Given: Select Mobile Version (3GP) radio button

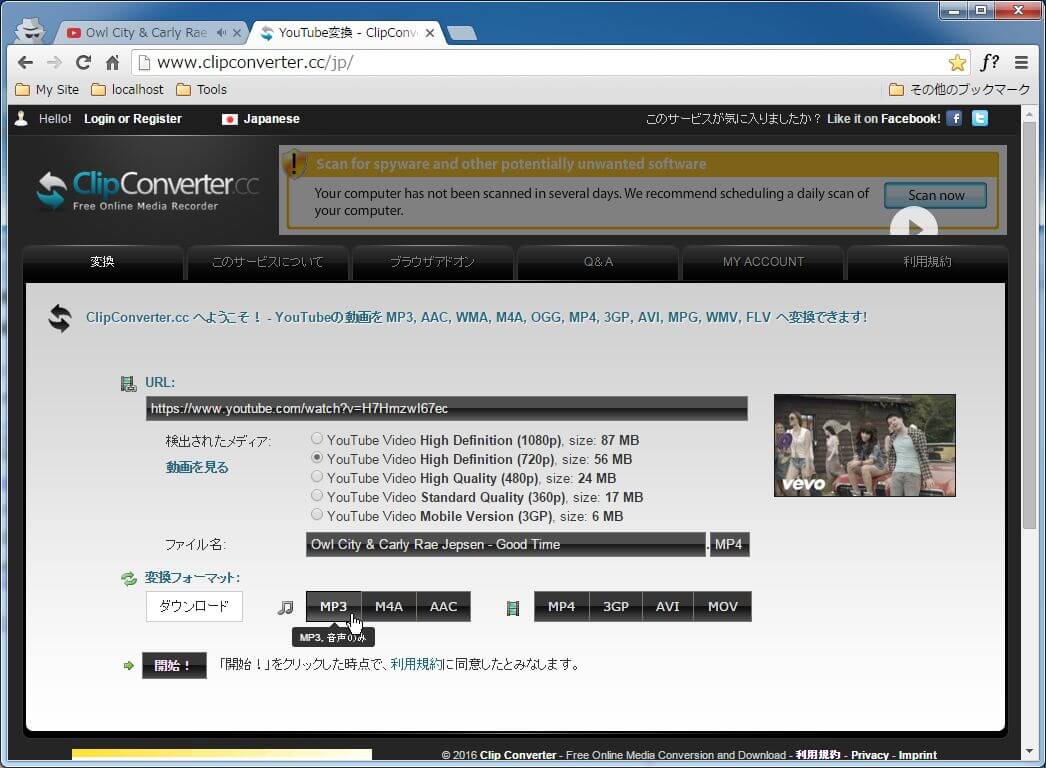Looking at the screenshot, I should click(x=317, y=515).
